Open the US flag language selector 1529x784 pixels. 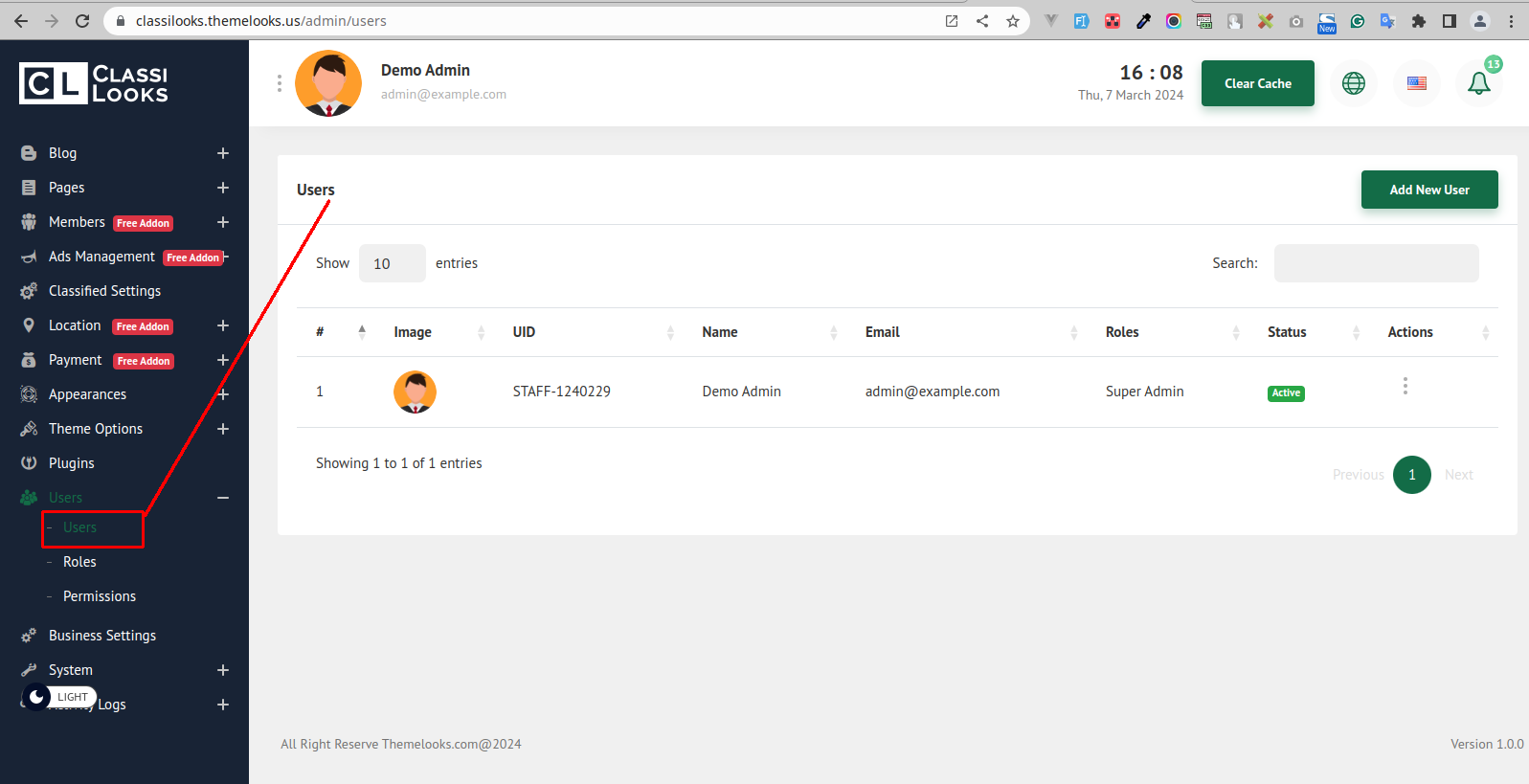point(1416,83)
